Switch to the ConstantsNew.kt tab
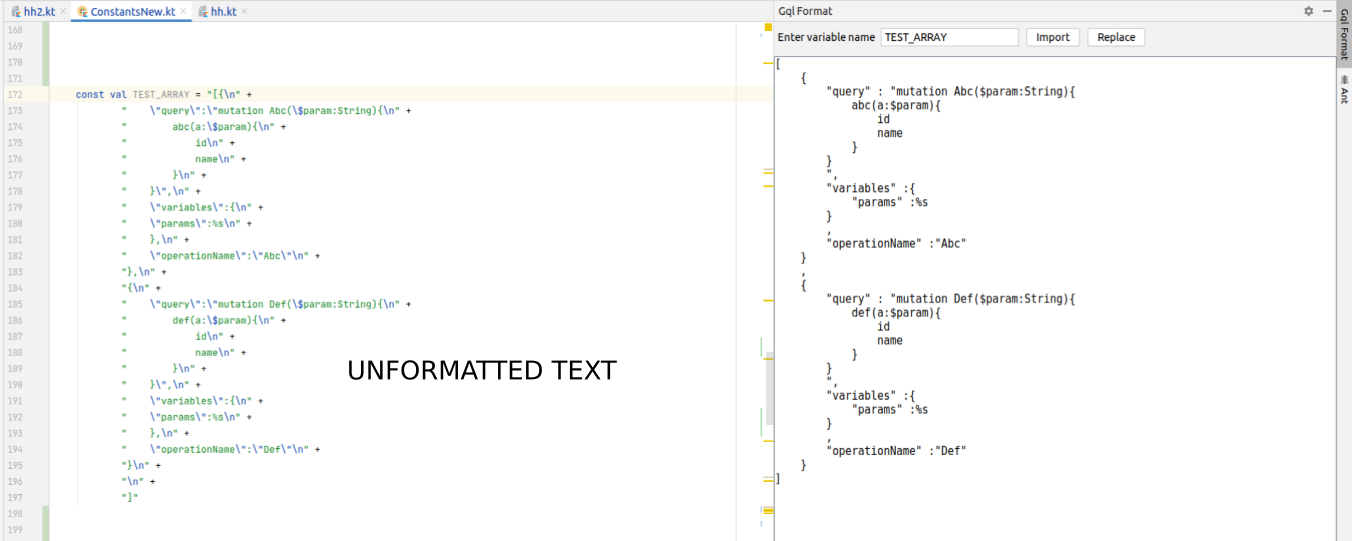1352x541 pixels. (132, 11)
